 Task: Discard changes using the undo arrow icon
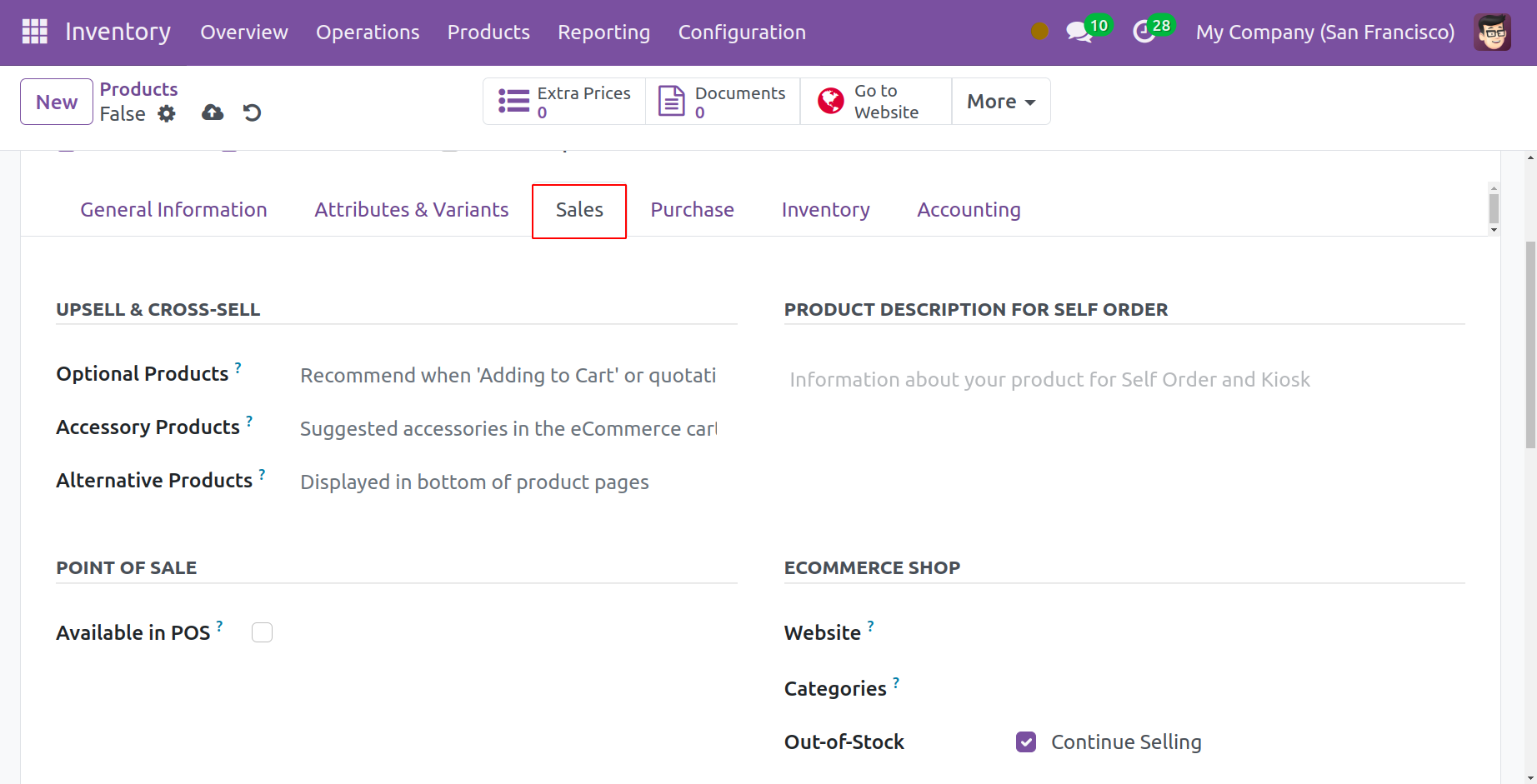pyautogui.click(x=252, y=112)
